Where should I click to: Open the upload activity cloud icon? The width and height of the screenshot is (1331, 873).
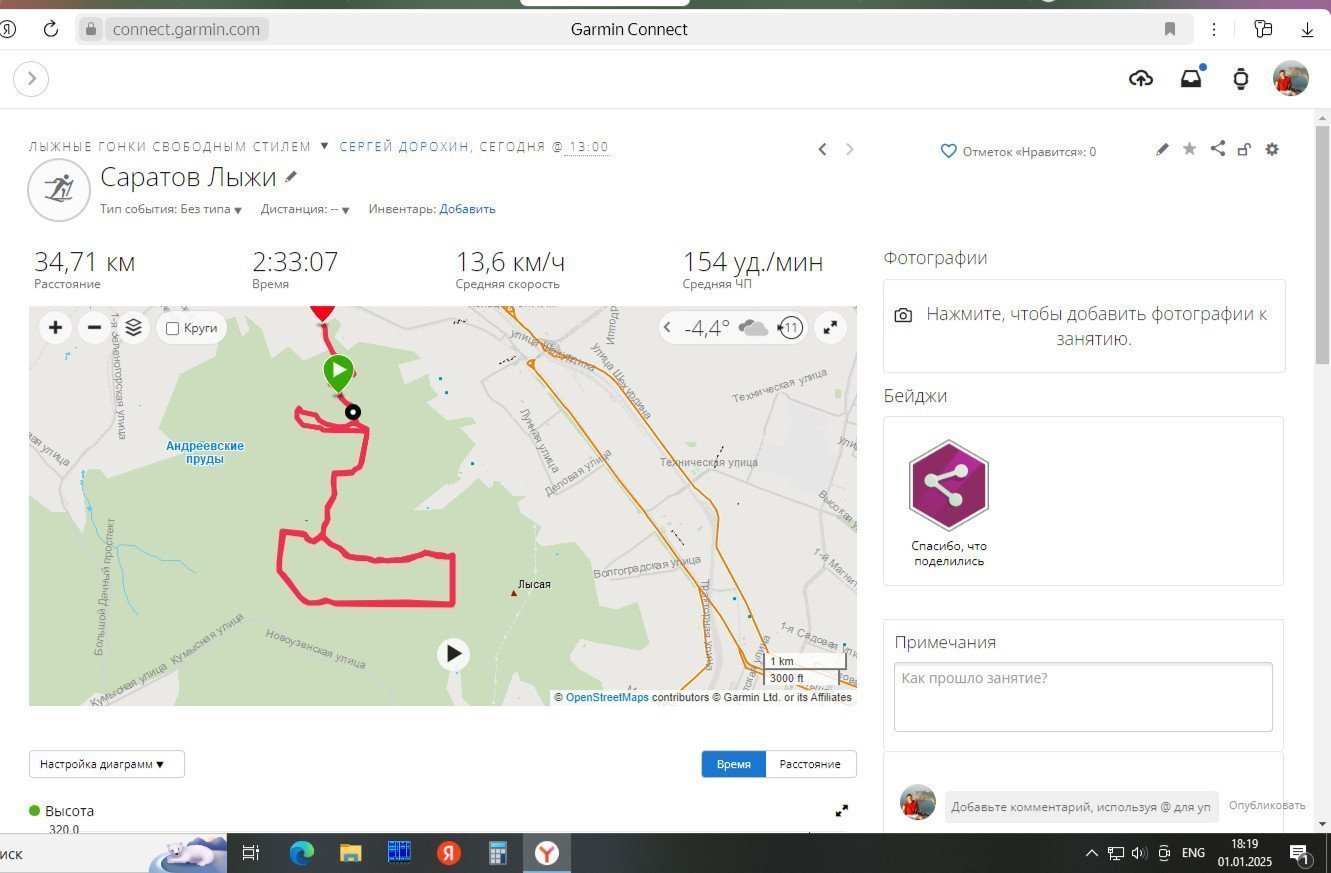coord(1140,79)
